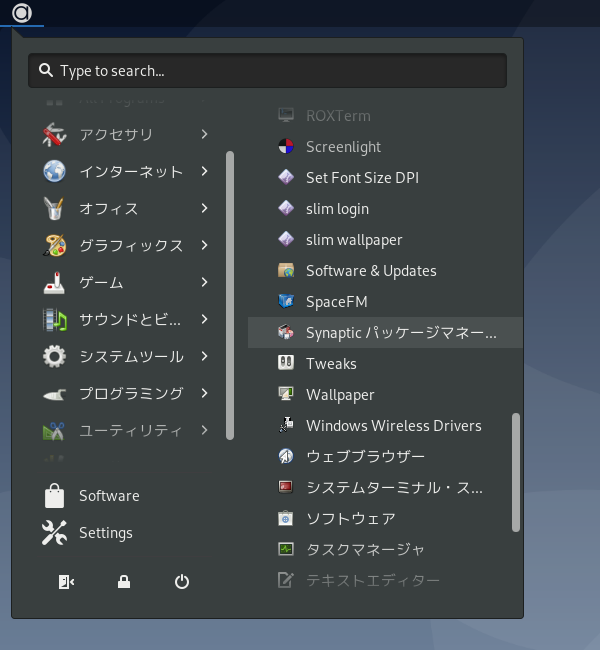
Task: Click the タスクマネージャ label
Action: point(365,550)
